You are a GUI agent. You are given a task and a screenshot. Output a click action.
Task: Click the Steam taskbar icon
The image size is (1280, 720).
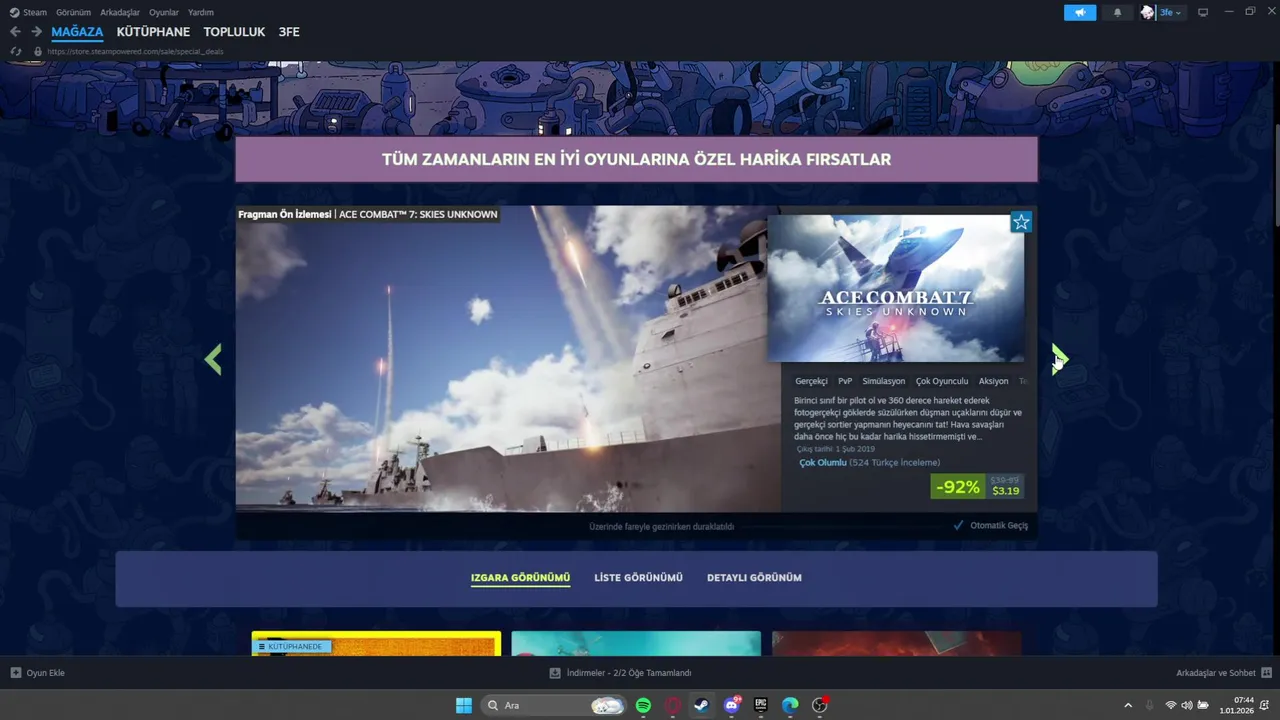coord(702,705)
